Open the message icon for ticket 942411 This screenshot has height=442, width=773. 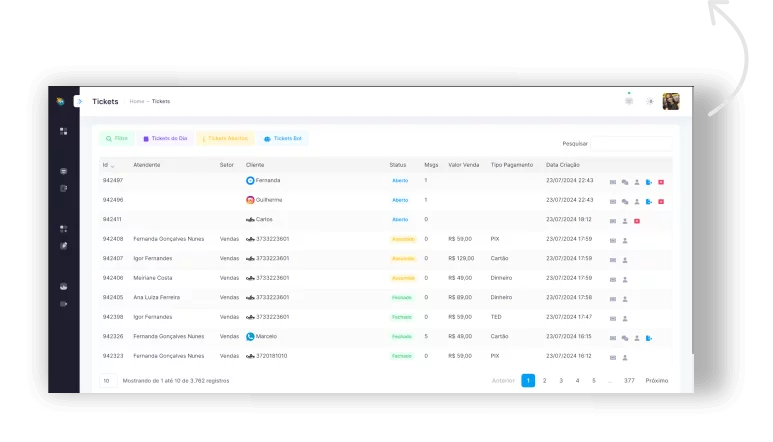(613, 221)
